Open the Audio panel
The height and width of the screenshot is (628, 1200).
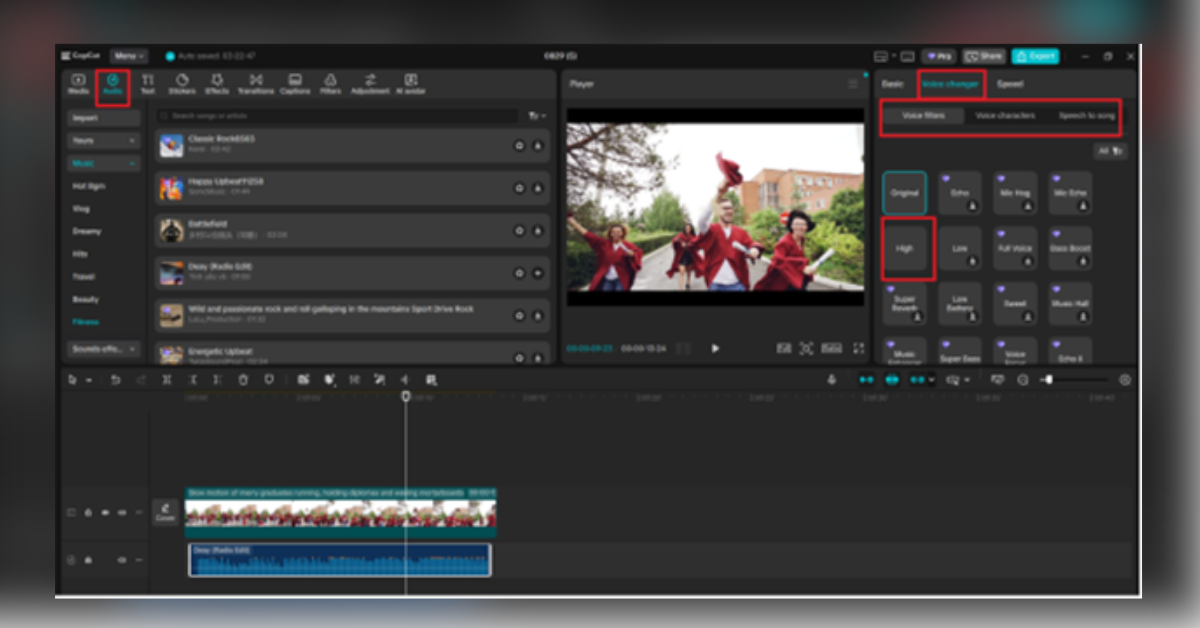(113, 84)
